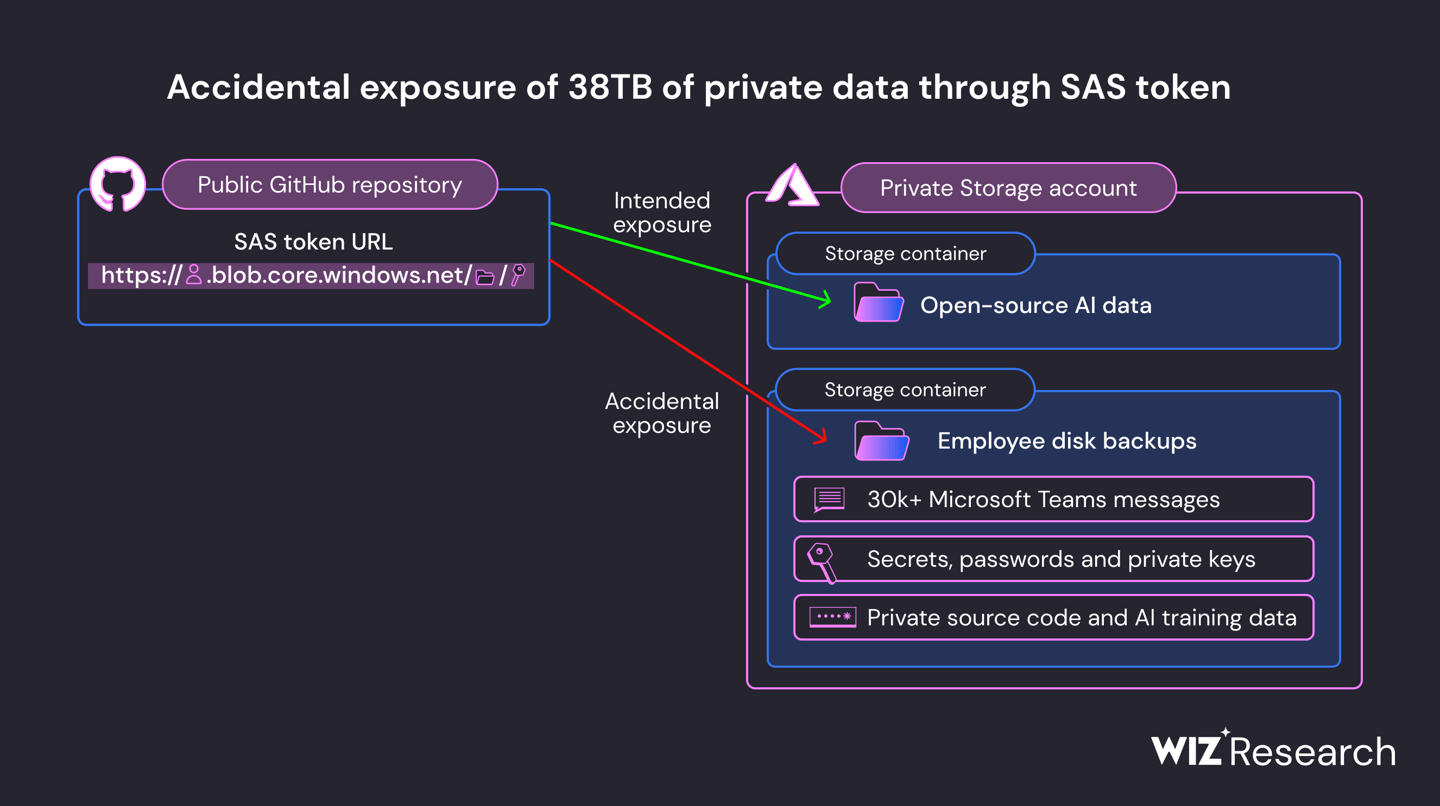This screenshot has width=1440, height=806.
Task: Expand the upper Storage container section
Action: 903,253
